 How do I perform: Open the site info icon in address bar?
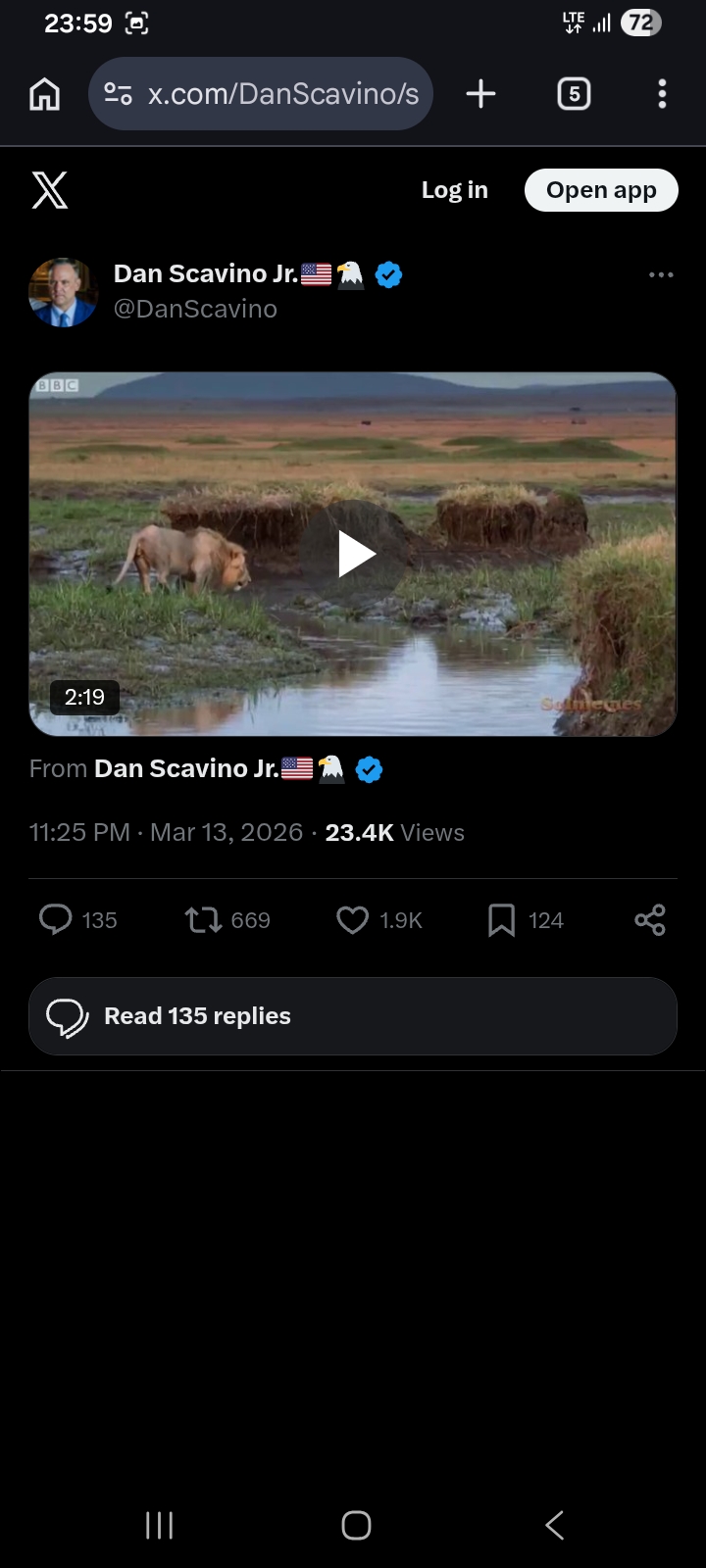tap(118, 94)
